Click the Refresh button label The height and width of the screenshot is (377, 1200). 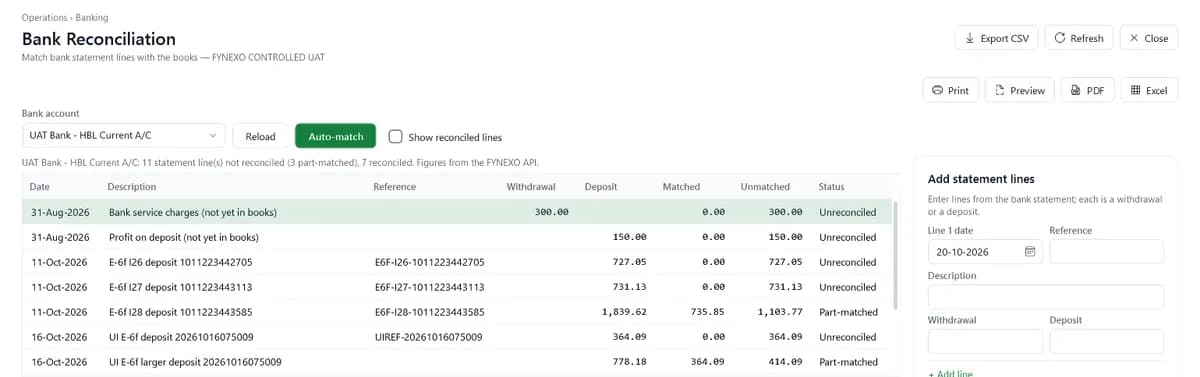pyautogui.click(x=1086, y=38)
